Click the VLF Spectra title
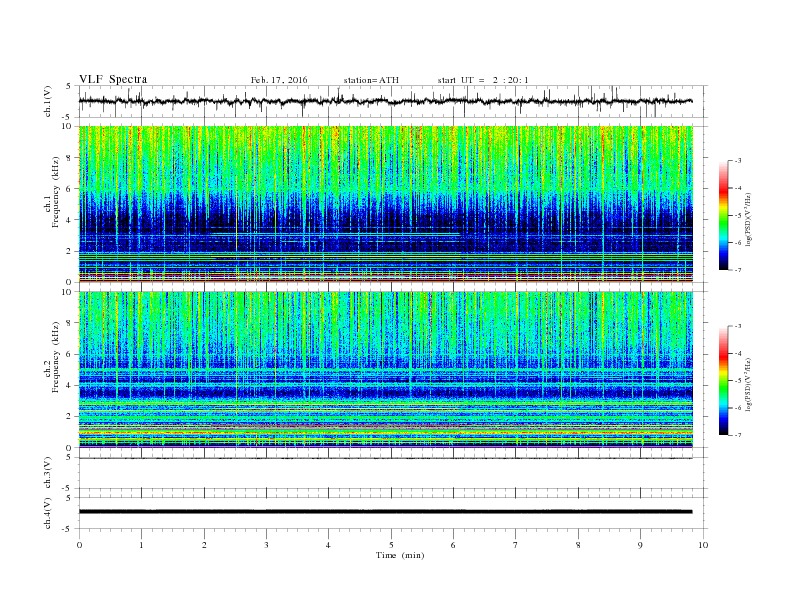This screenshot has width=792, height=612. click(113, 79)
